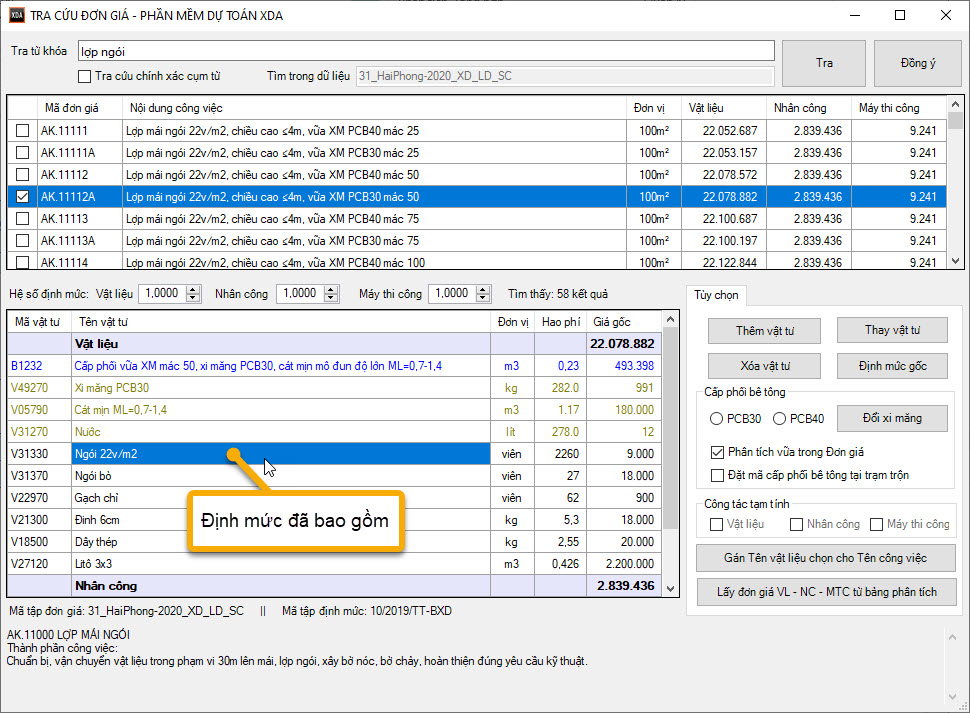Check the Nhân công tạm tính checkbox

point(796,524)
